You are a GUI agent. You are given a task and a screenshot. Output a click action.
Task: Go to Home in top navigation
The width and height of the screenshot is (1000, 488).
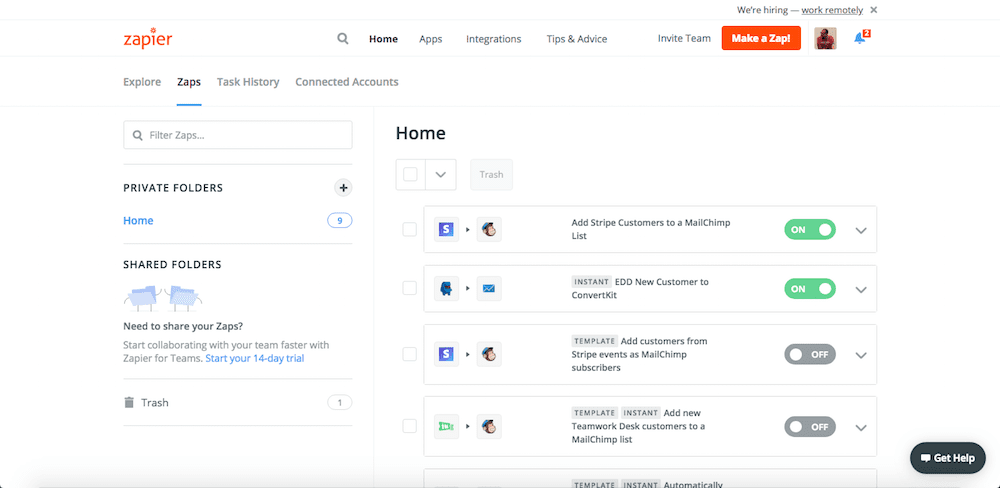(x=383, y=39)
